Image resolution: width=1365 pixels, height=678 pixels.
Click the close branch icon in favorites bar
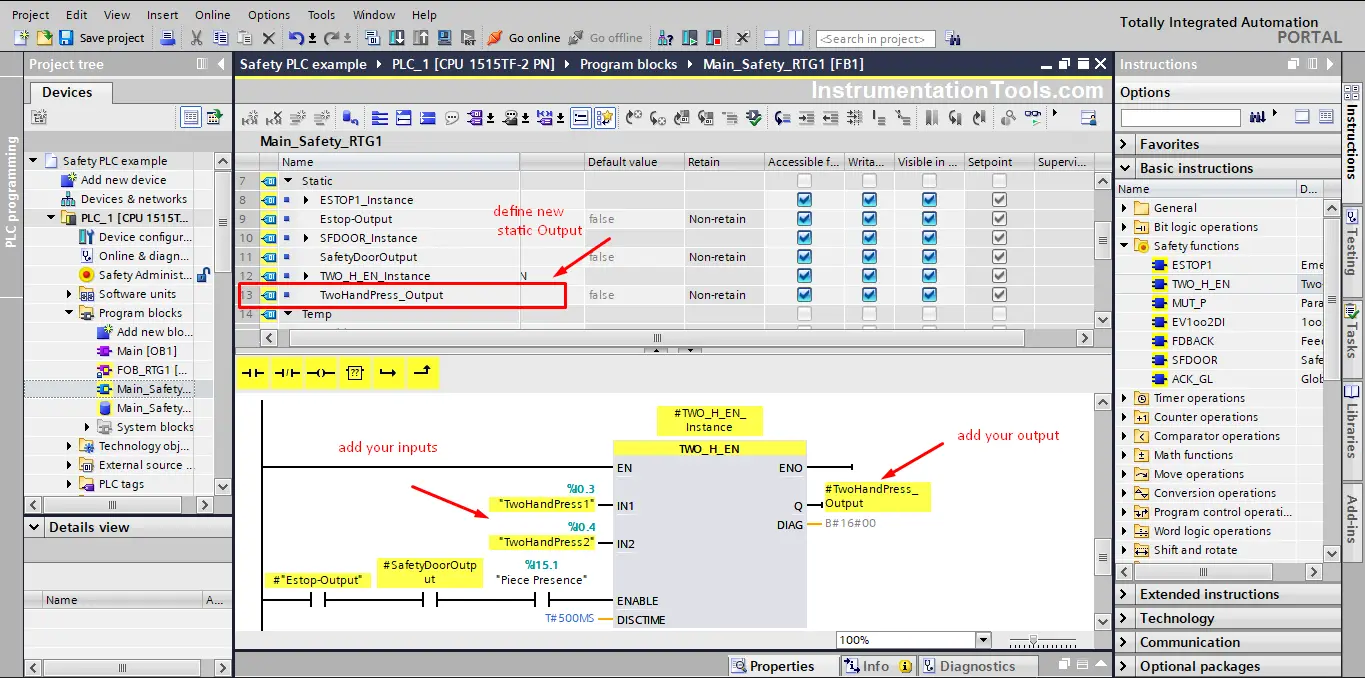422,373
